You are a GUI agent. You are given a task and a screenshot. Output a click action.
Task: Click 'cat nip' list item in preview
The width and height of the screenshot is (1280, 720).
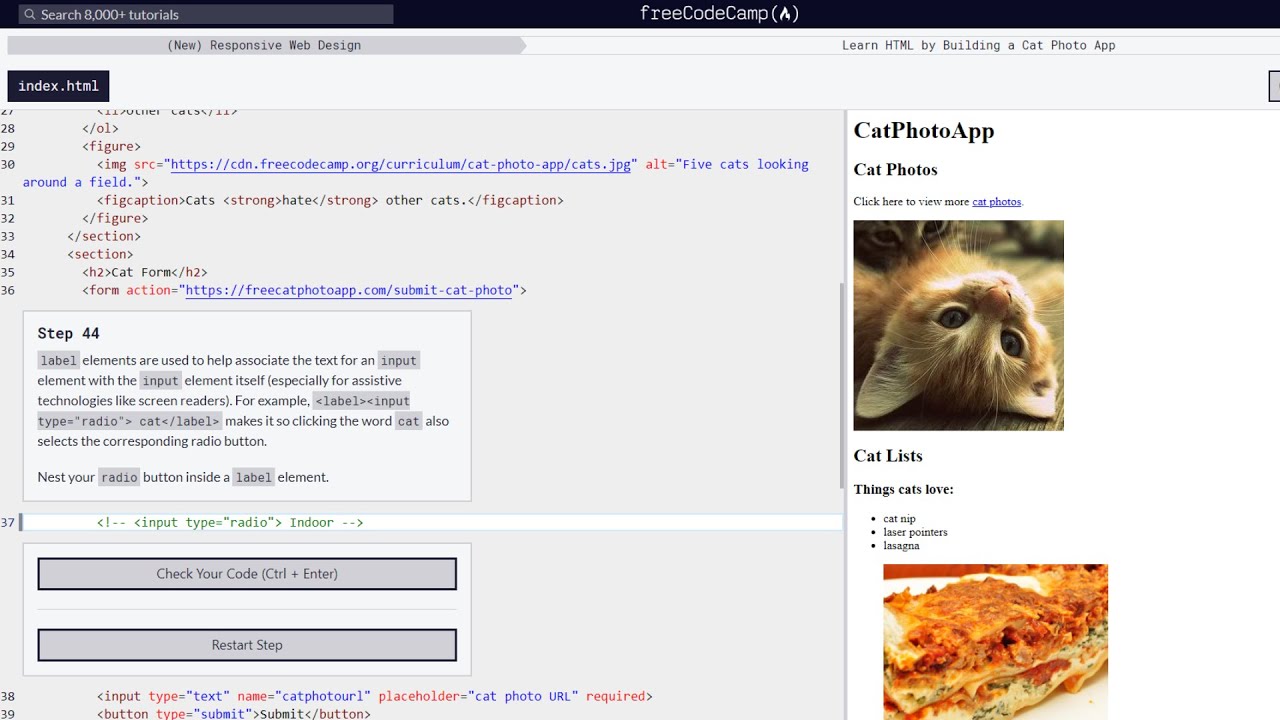pos(899,519)
